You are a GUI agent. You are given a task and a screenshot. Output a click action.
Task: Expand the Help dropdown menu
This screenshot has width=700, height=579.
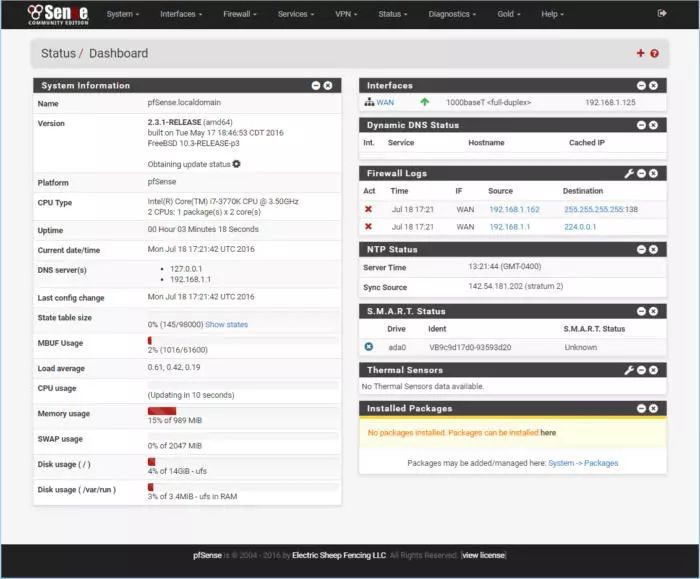point(552,14)
